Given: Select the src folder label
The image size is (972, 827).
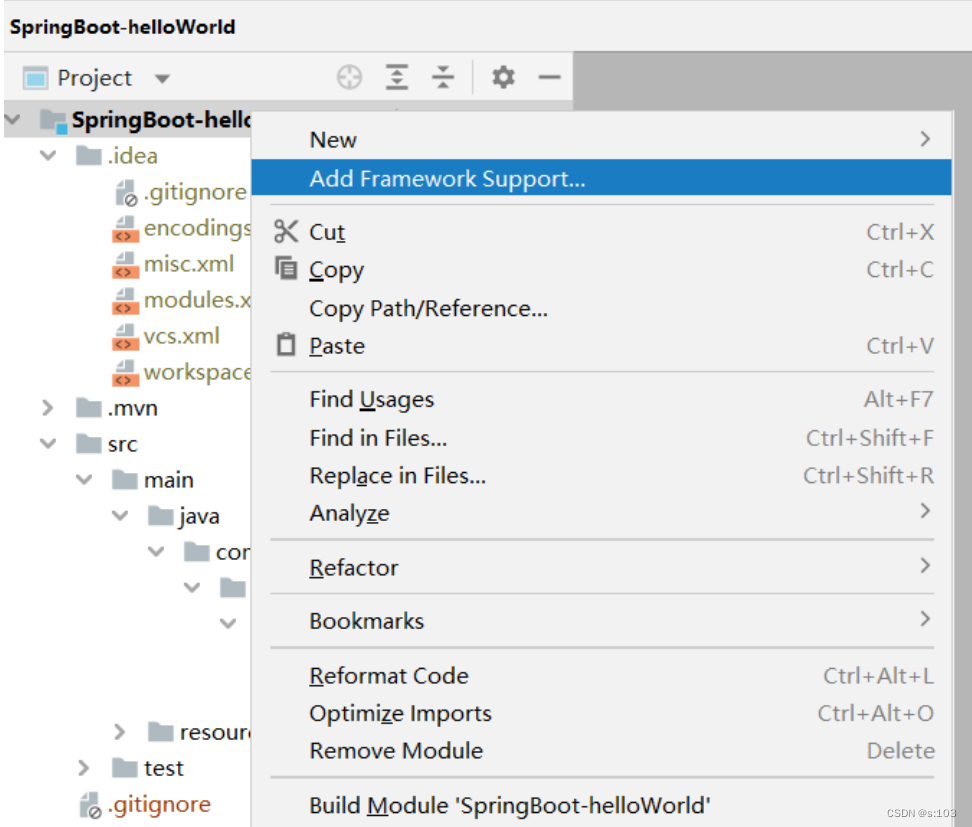Looking at the screenshot, I should click(123, 444).
